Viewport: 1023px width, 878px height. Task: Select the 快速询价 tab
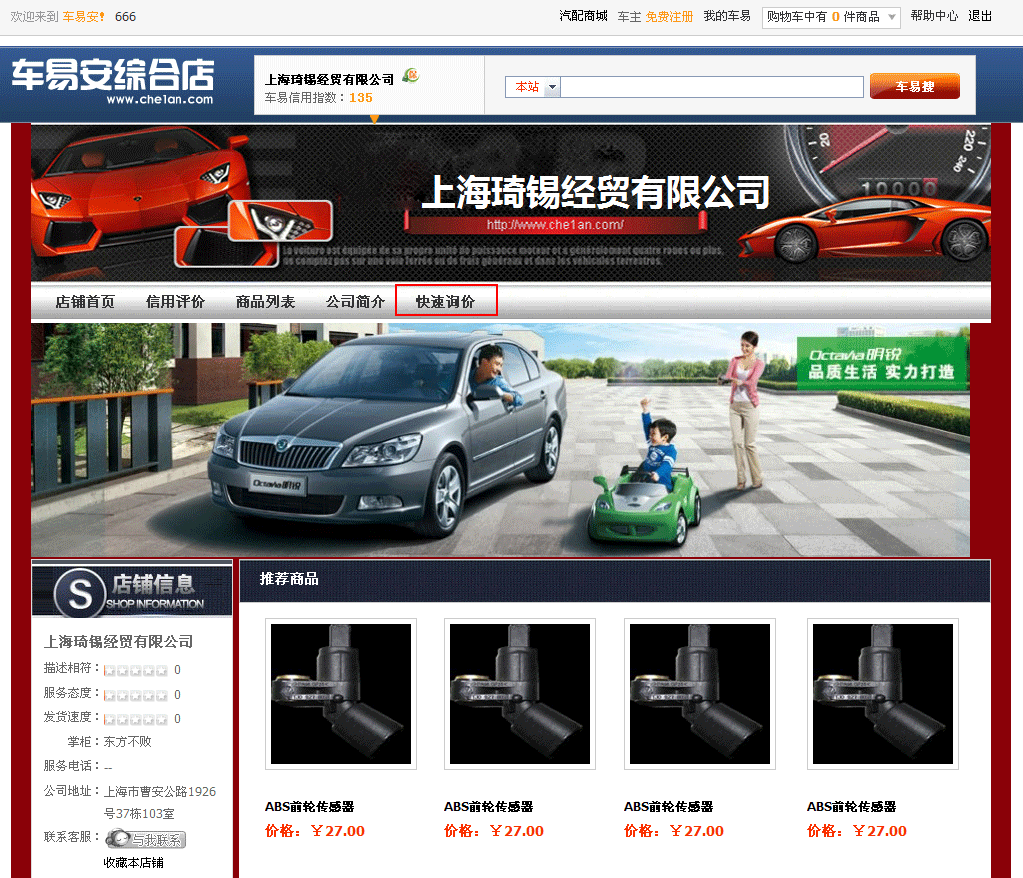click(446, 301)
